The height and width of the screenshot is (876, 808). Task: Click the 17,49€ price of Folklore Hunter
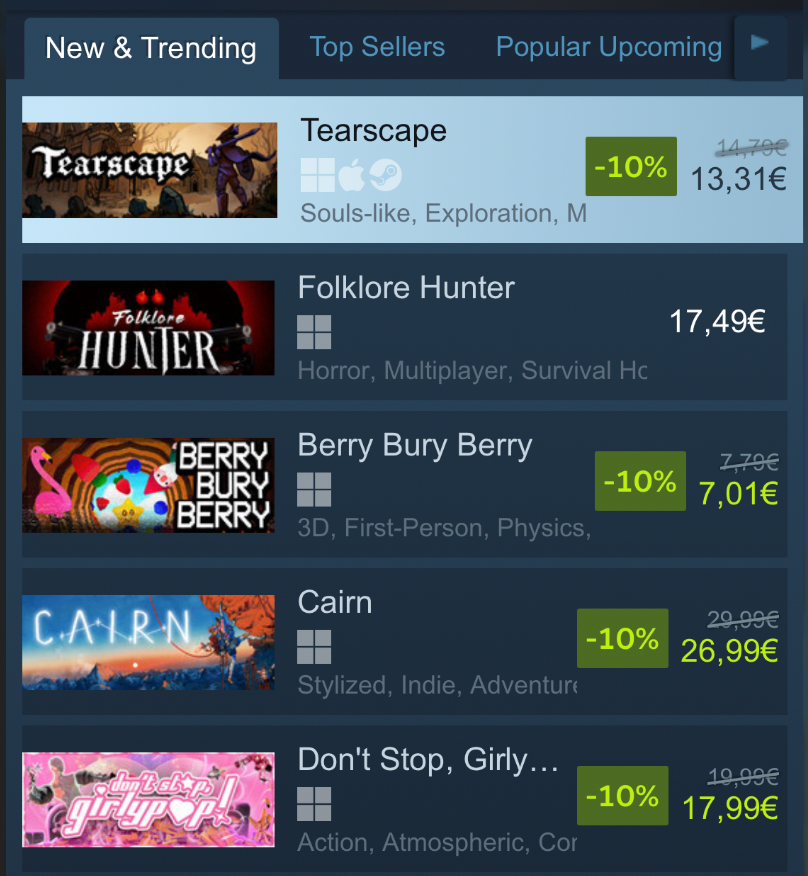pyautogui.click(x=717, y=321)
